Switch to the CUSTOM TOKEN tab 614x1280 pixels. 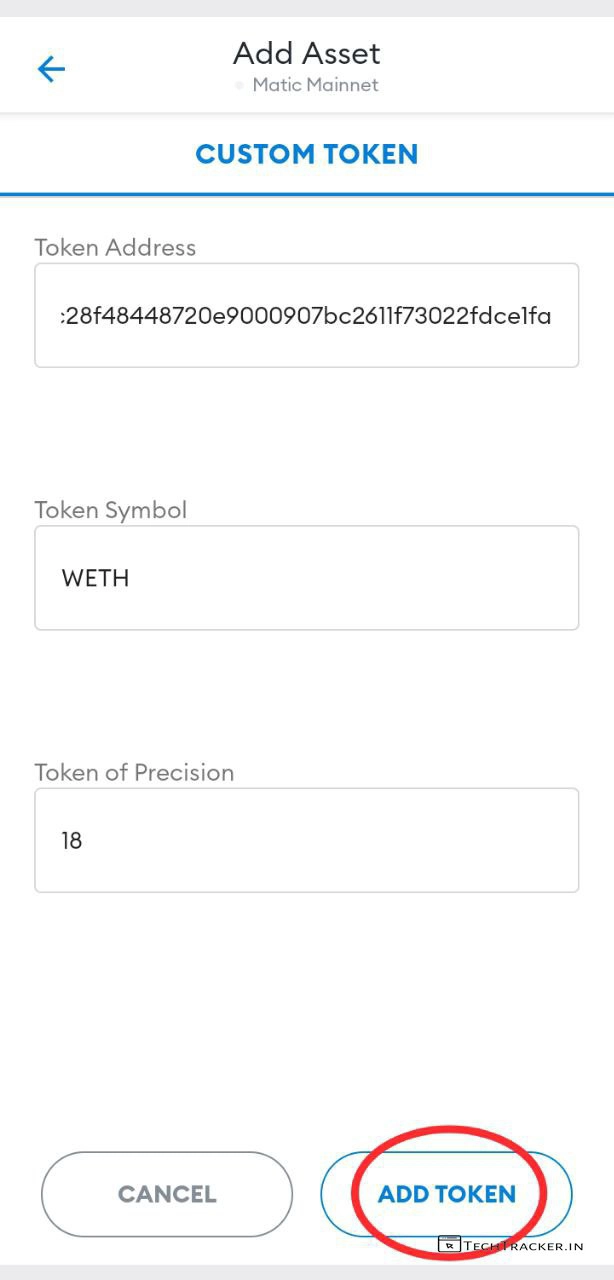point(307,154)
